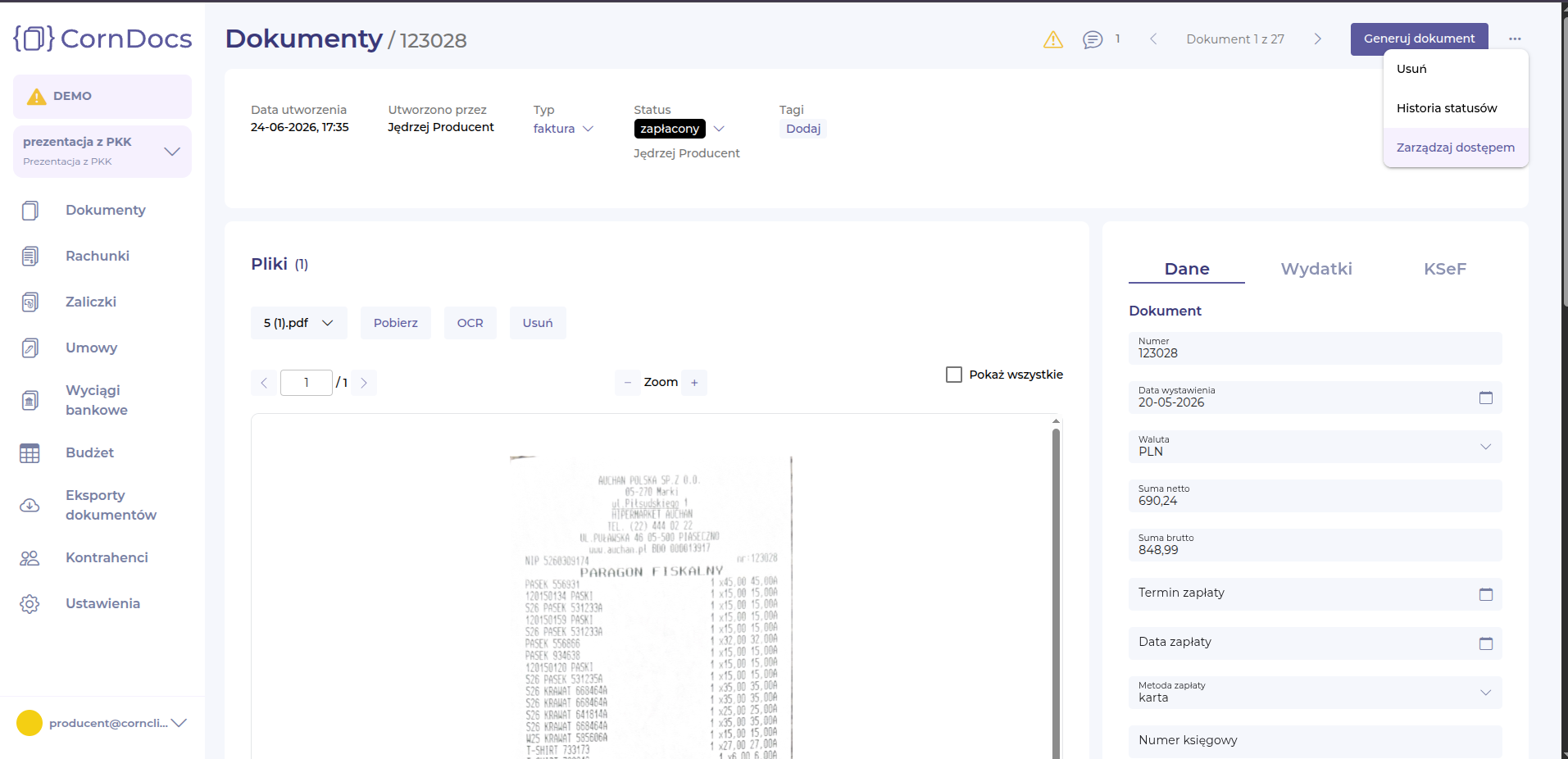Click the Suma brutto field
The width and height of the screenshot is (1568, 759).
pos(1316,545)
